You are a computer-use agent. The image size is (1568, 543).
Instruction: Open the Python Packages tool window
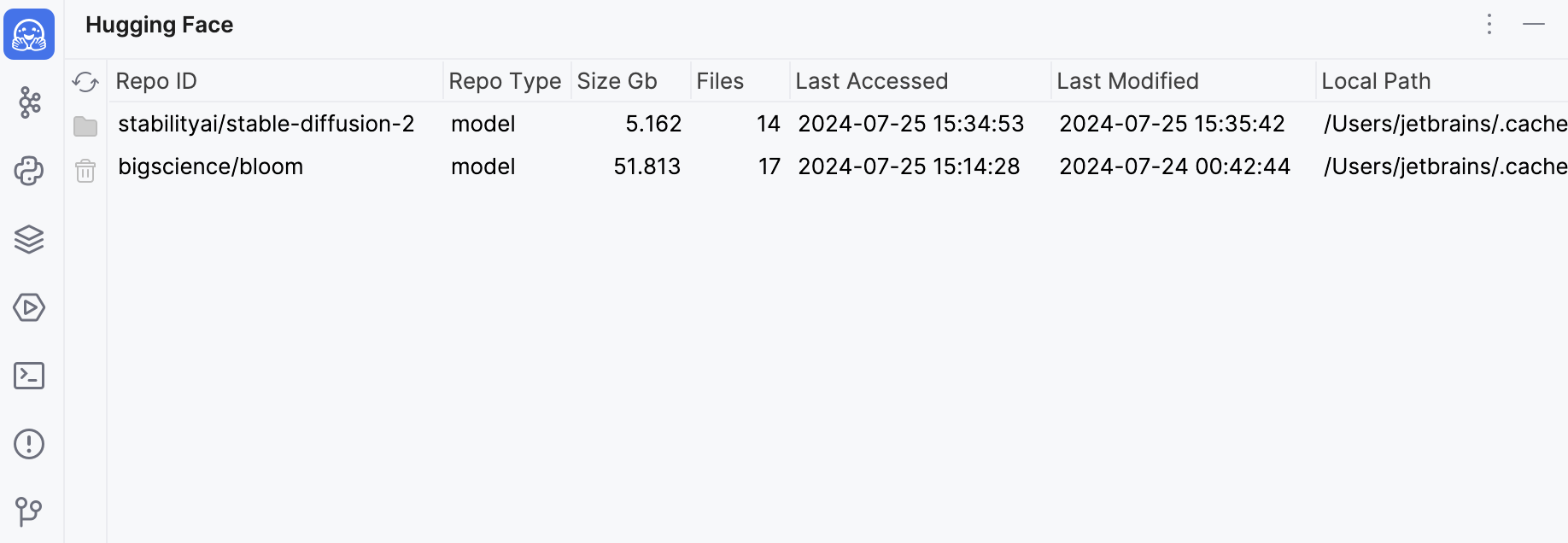click(30, 171)
